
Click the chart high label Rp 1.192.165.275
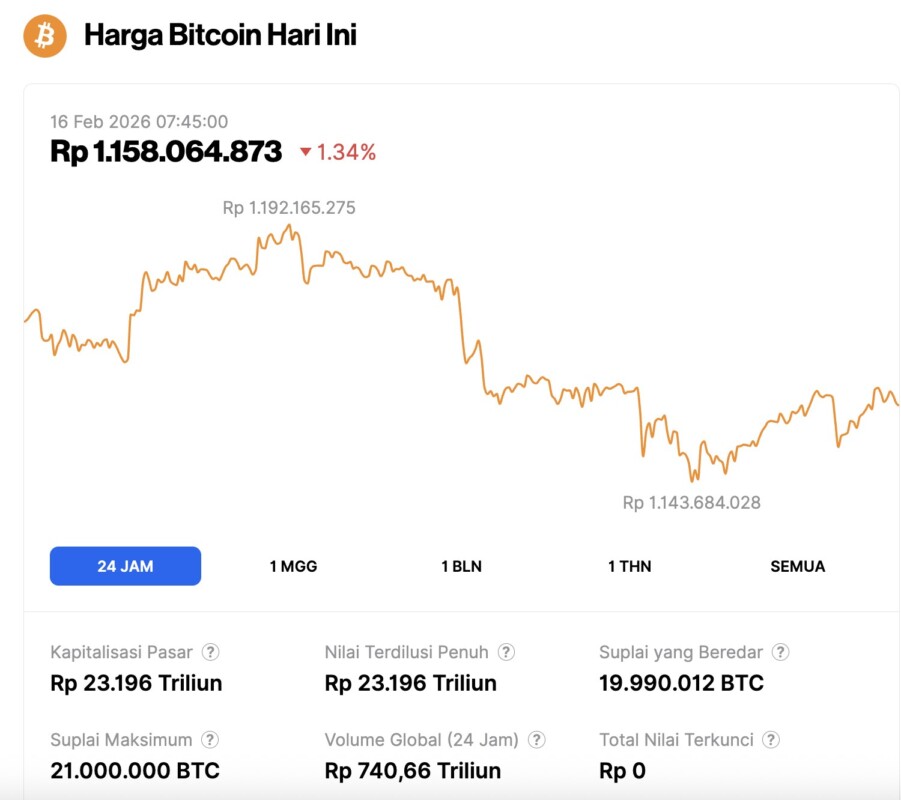[x=289, y=208]
